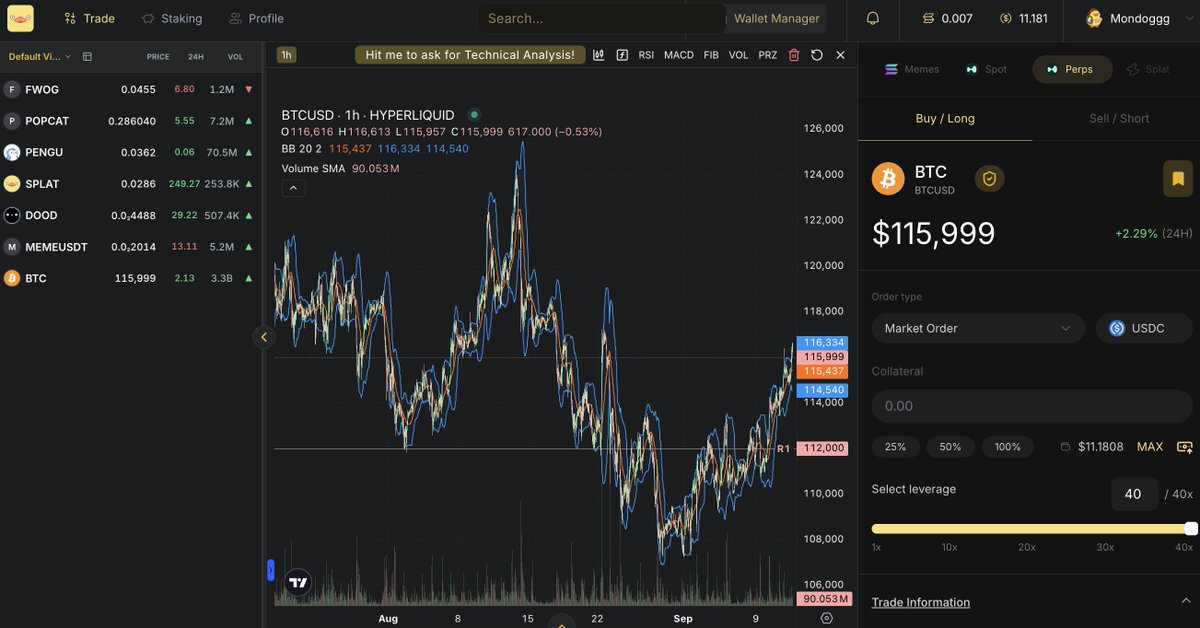Switch to the Splat market tab
Viewport: 1200px width, 628px height.
coord(1148,69)
